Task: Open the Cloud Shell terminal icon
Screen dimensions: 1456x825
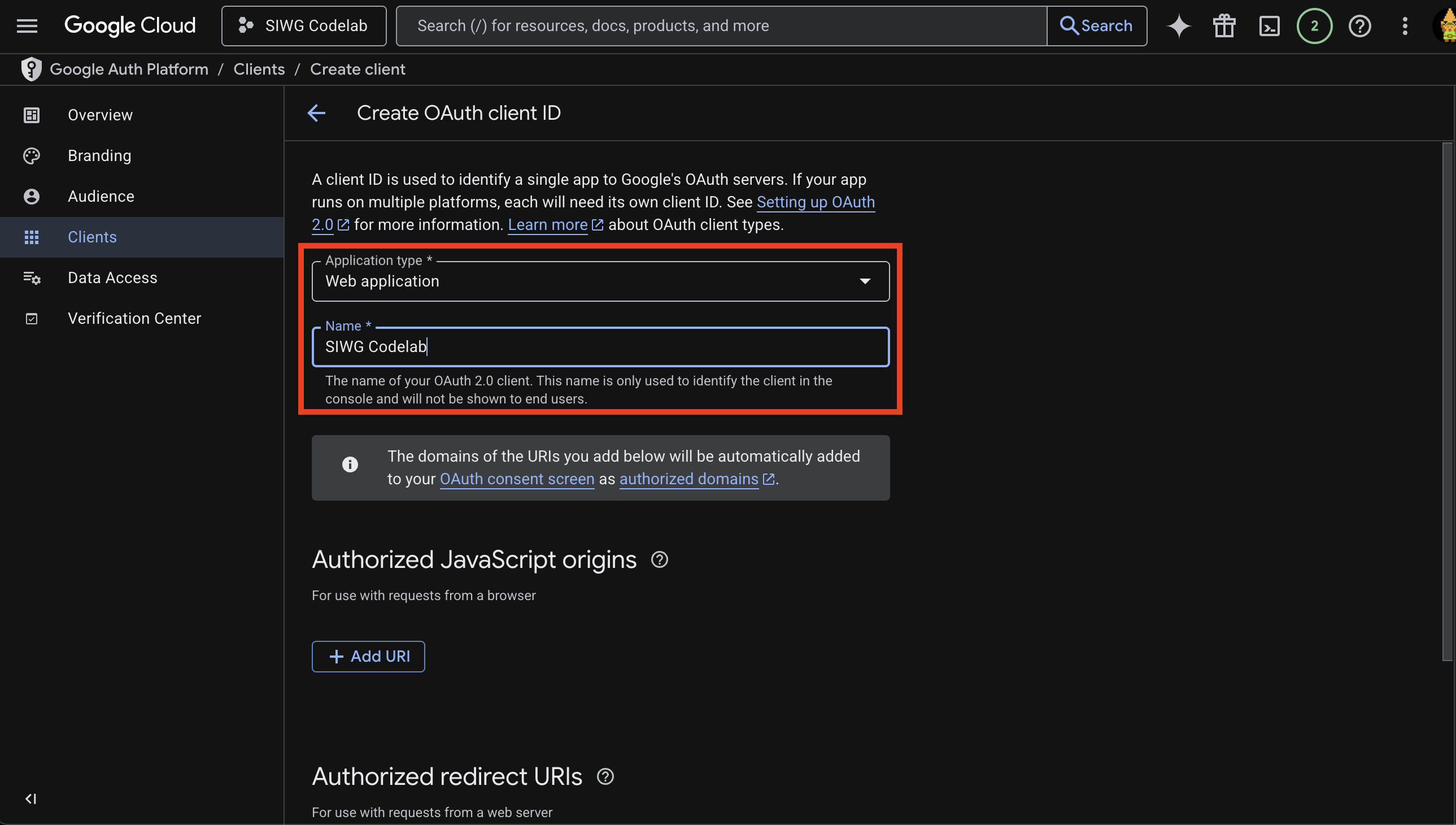Action: coord(1268,25)
